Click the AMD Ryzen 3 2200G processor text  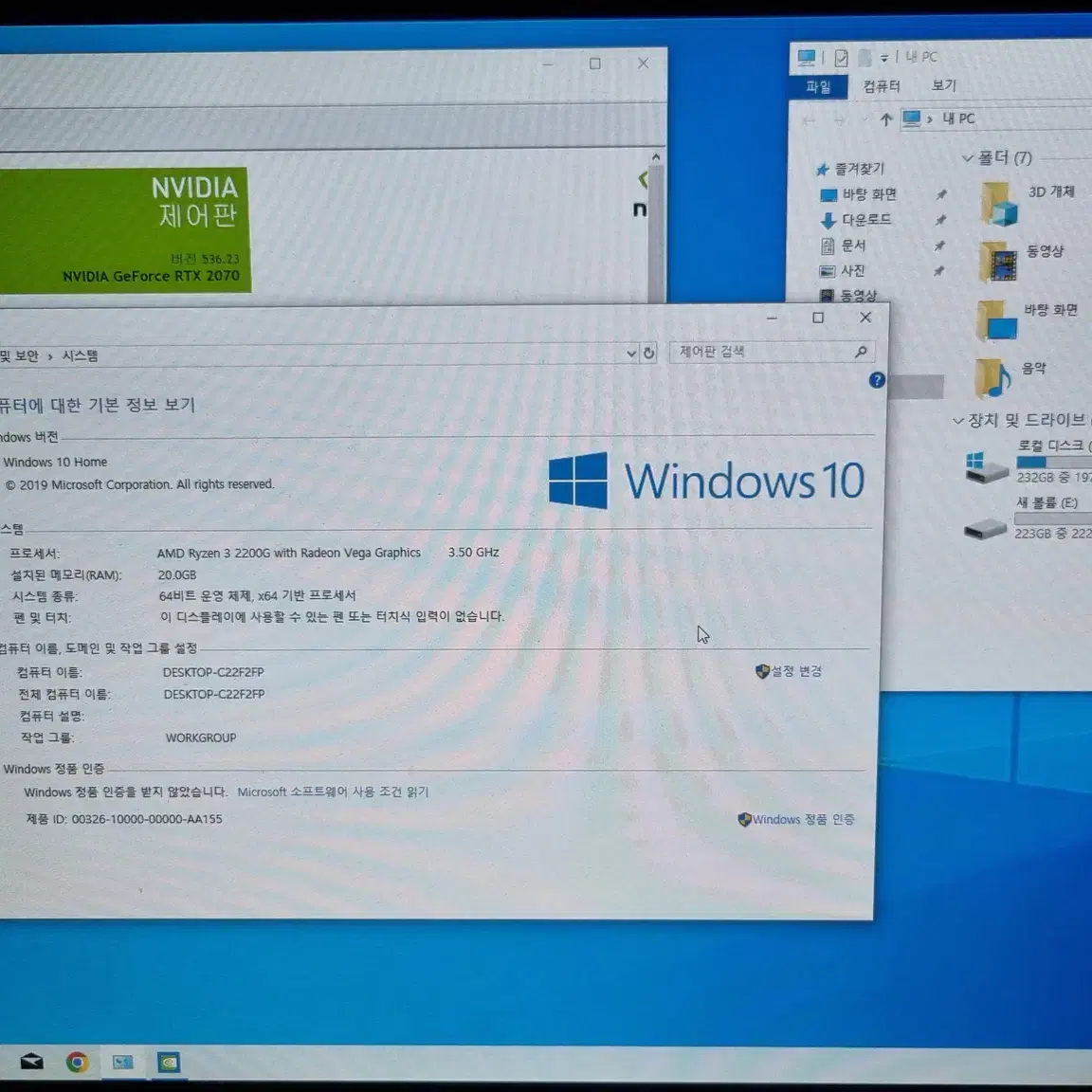288,553
